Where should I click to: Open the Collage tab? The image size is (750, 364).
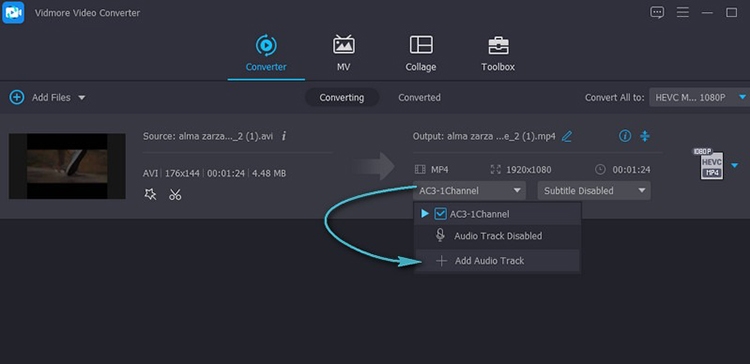point(421,54)
